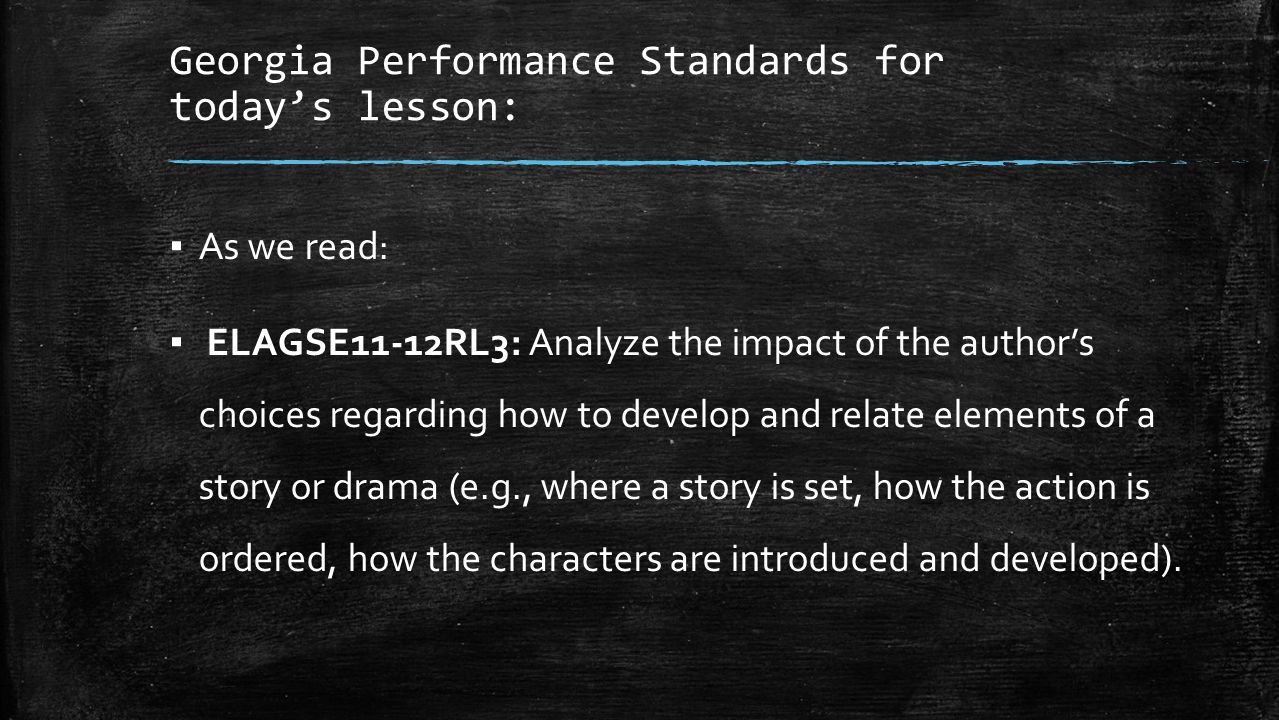Select the 'As we read:' bullet text
1279x720 pixels.
click(x=293, y=246)
